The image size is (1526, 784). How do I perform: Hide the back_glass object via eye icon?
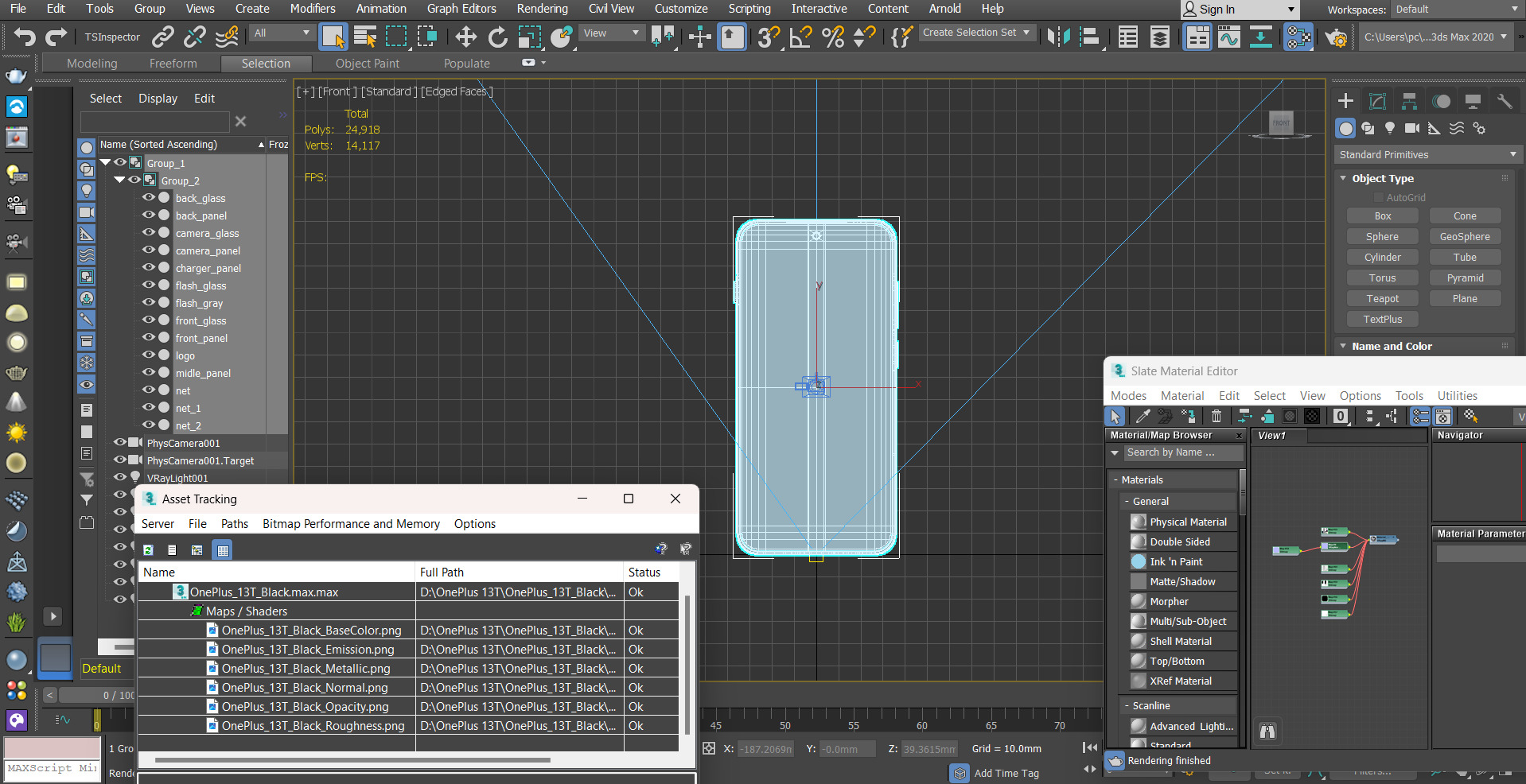[148, 198]
